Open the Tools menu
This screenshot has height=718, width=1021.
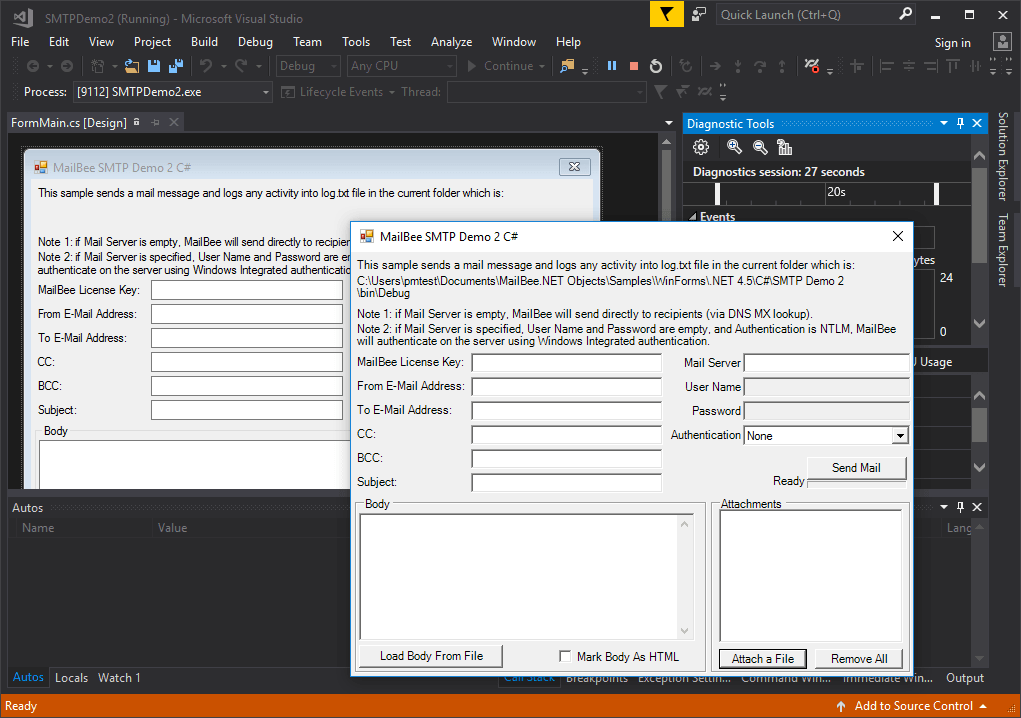(356, 42)
